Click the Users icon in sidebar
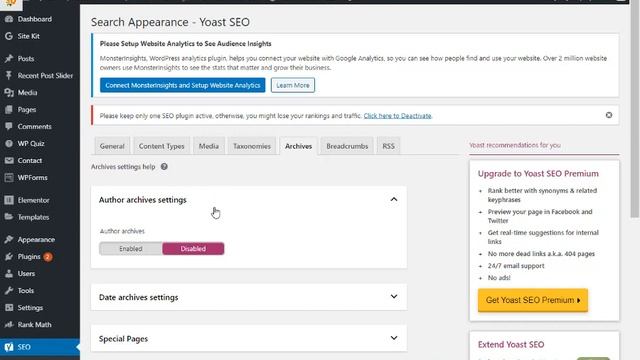The width and height of the screenshot is (640, 360). click(x=9, y=273)
